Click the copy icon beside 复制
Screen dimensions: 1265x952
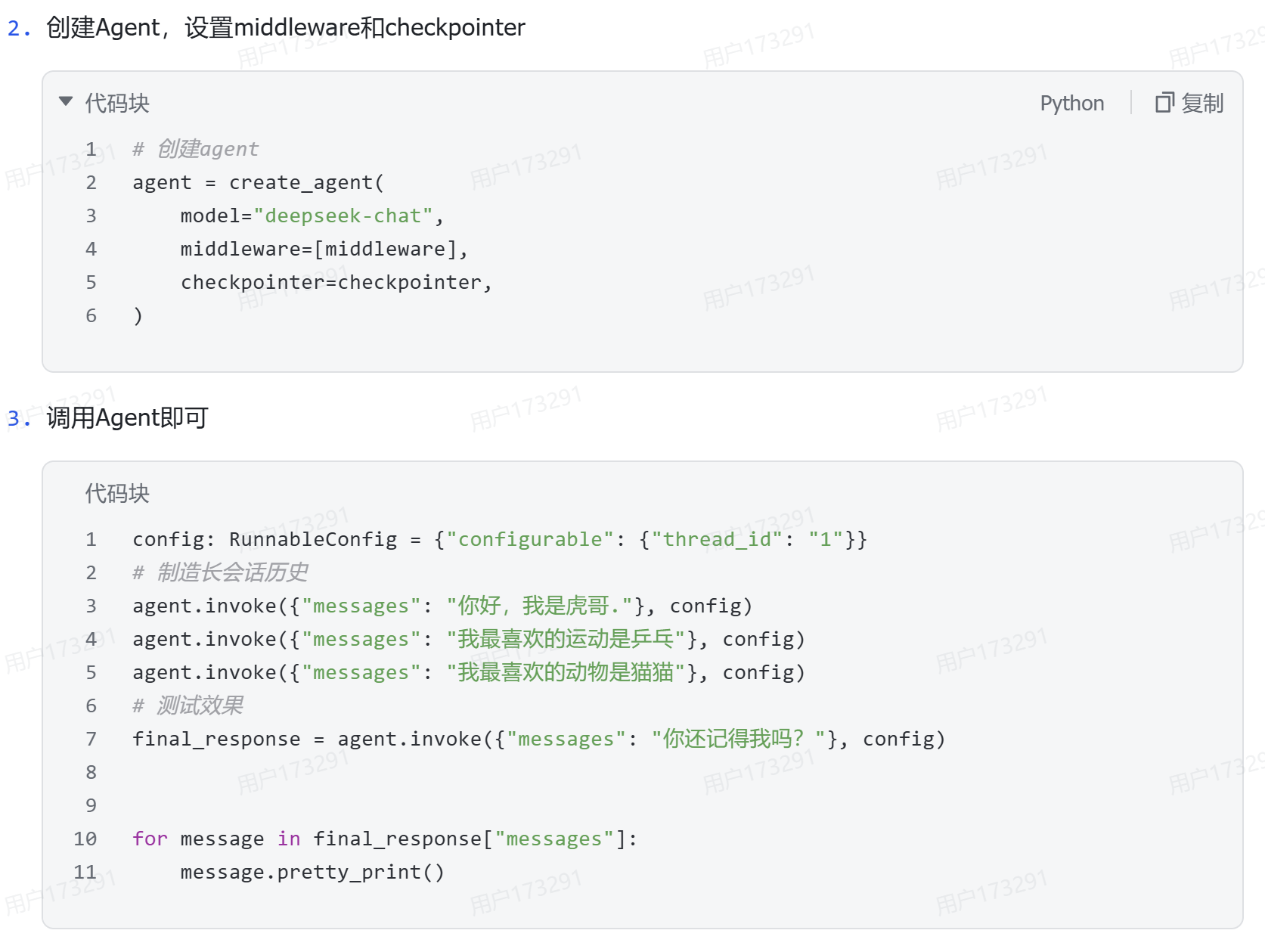[1164, 102]
